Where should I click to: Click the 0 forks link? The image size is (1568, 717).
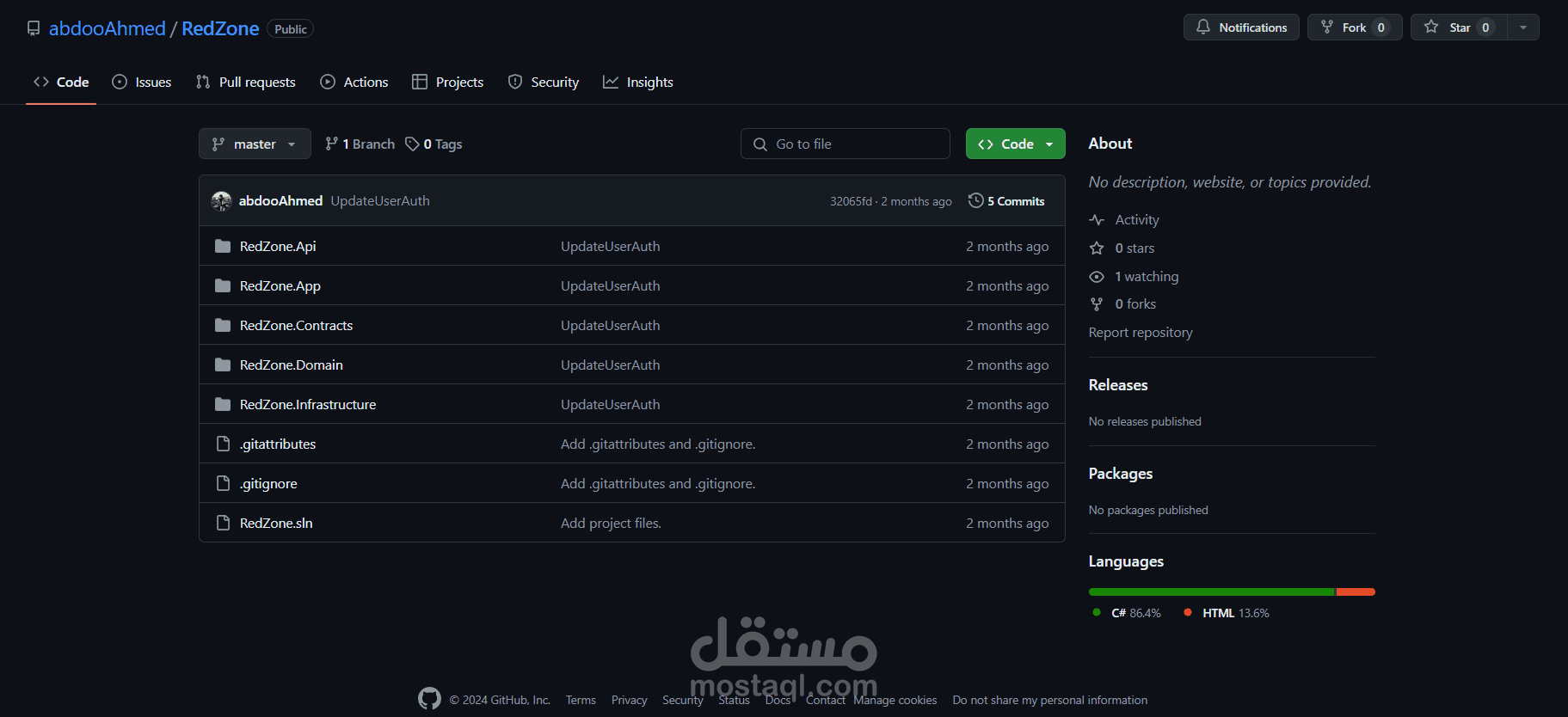click(1135, 304)
